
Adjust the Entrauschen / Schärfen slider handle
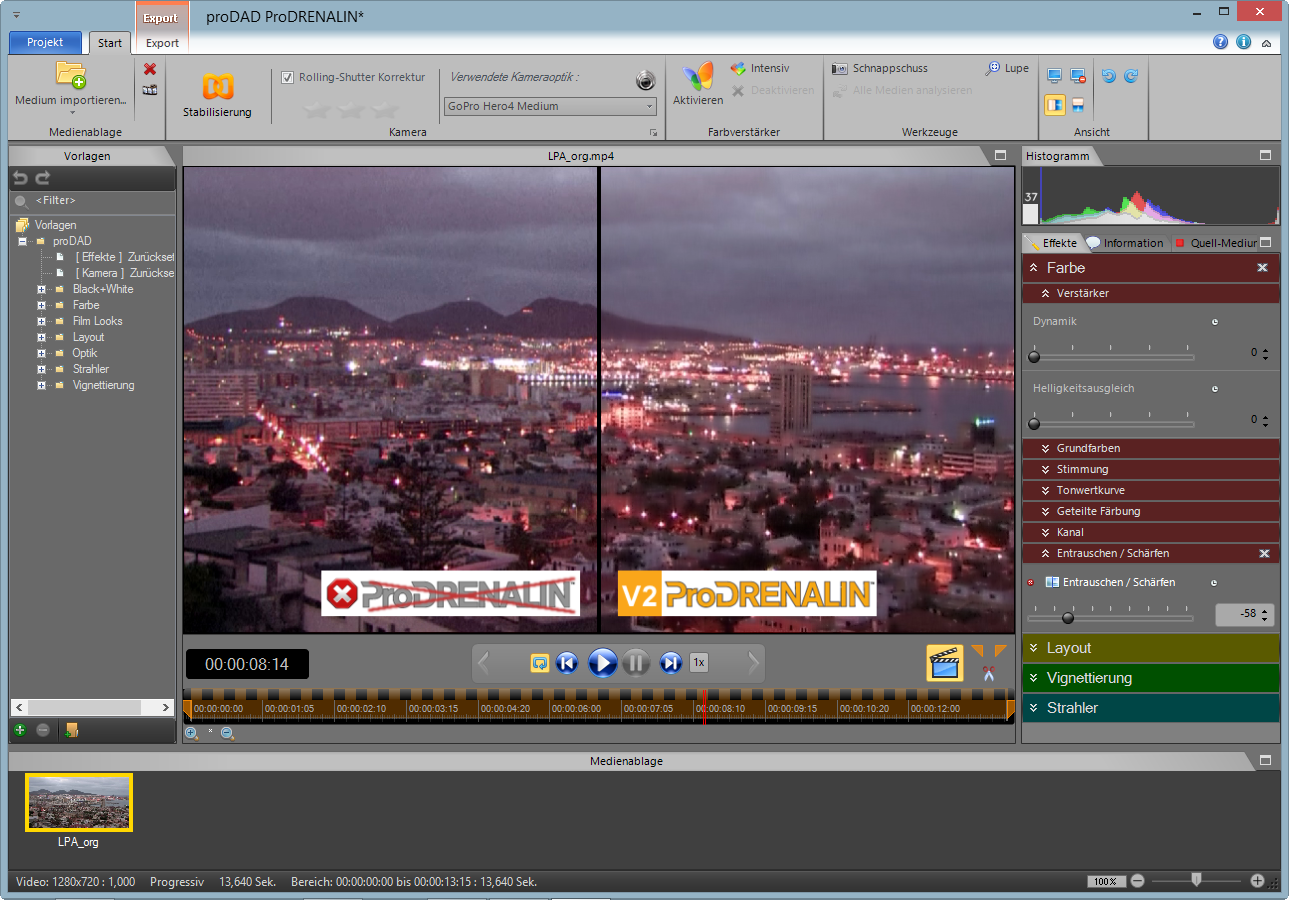[1068, 617]
